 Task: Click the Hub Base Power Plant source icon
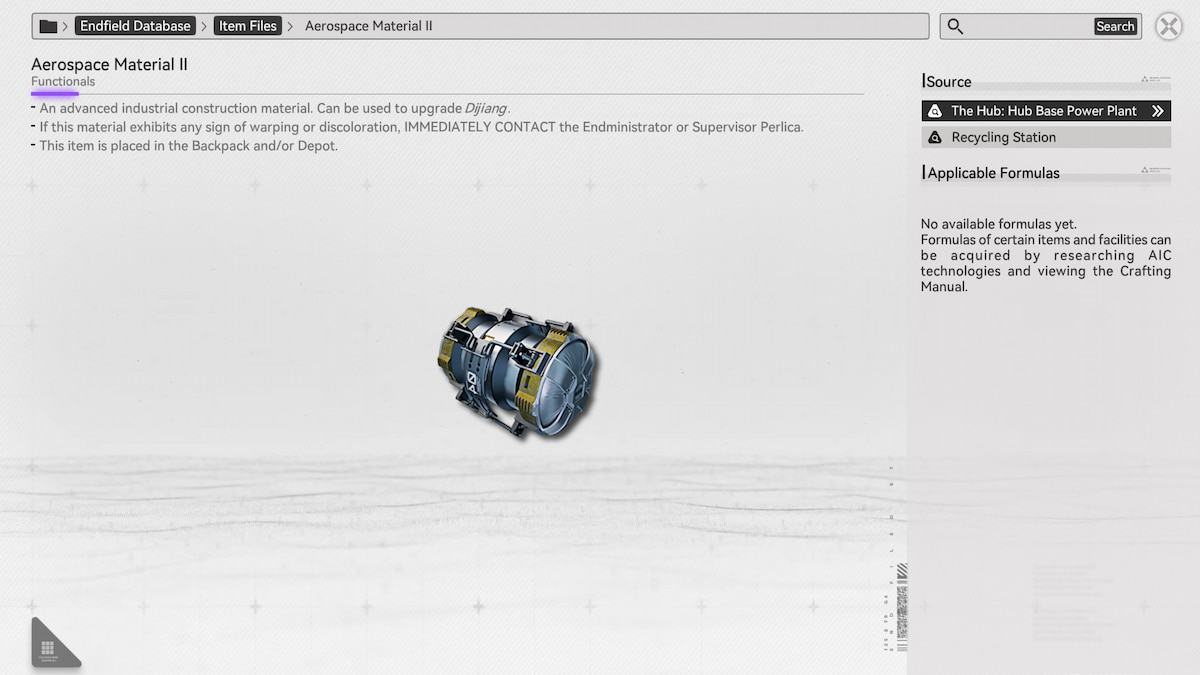tap(935, 111)
